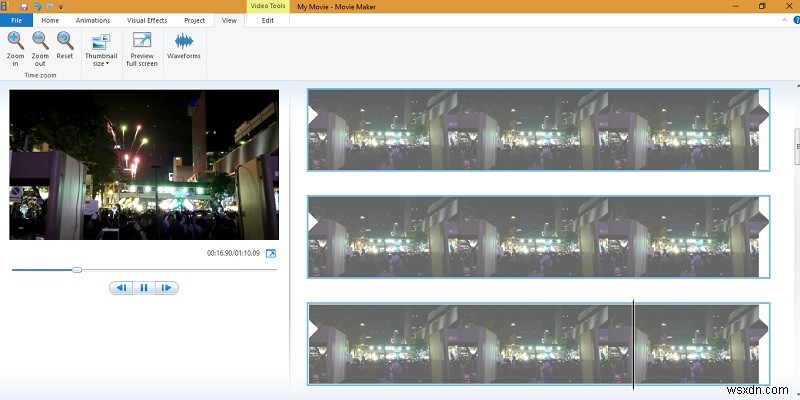
Task: Start Preview full screen
Action: (142, 49)
